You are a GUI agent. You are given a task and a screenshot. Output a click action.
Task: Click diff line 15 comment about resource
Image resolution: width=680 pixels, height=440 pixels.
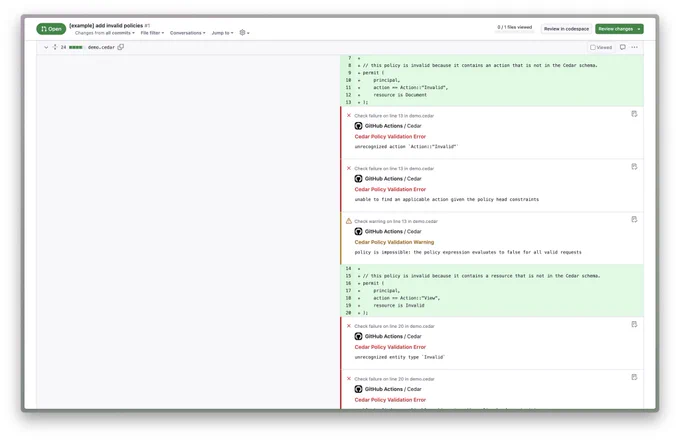(x=481, y=276)
